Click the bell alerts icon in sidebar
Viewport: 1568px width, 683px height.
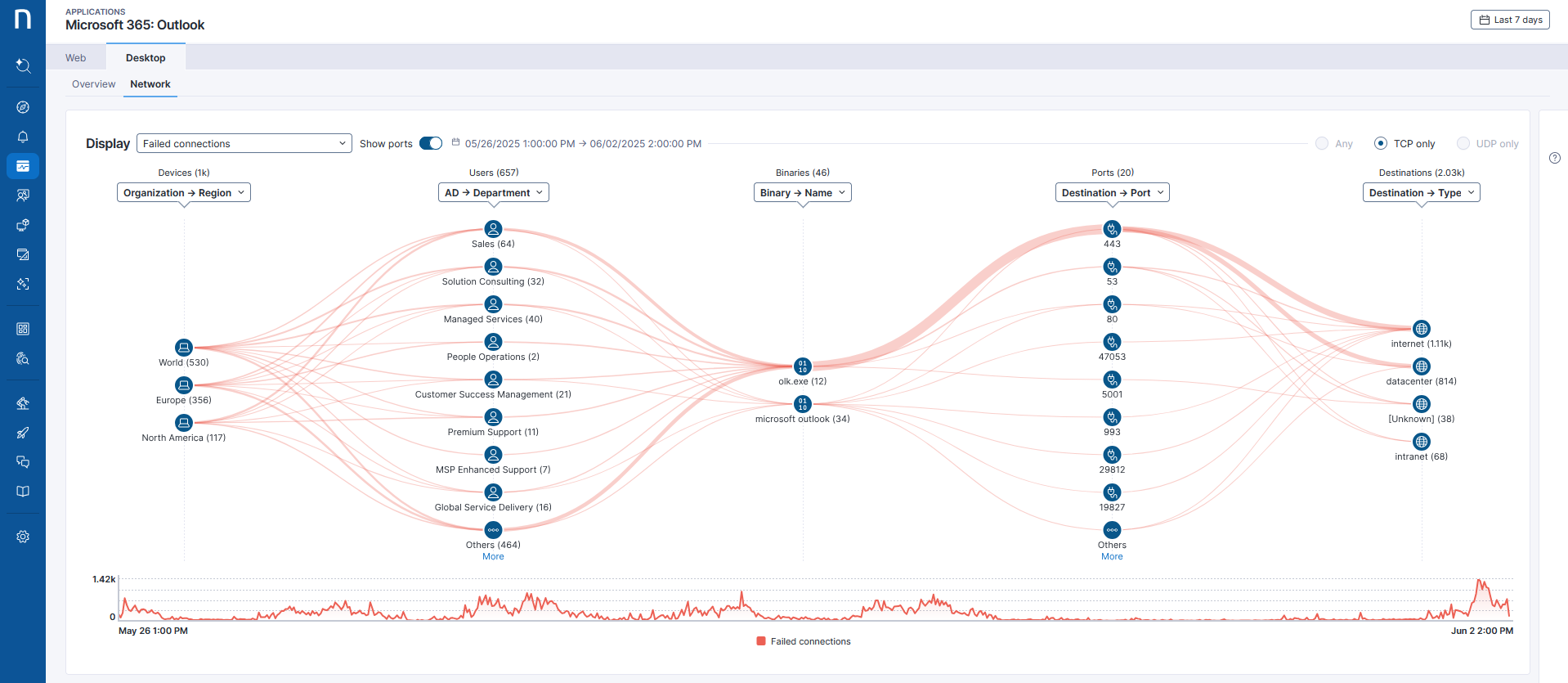click(x=23, y=137)
